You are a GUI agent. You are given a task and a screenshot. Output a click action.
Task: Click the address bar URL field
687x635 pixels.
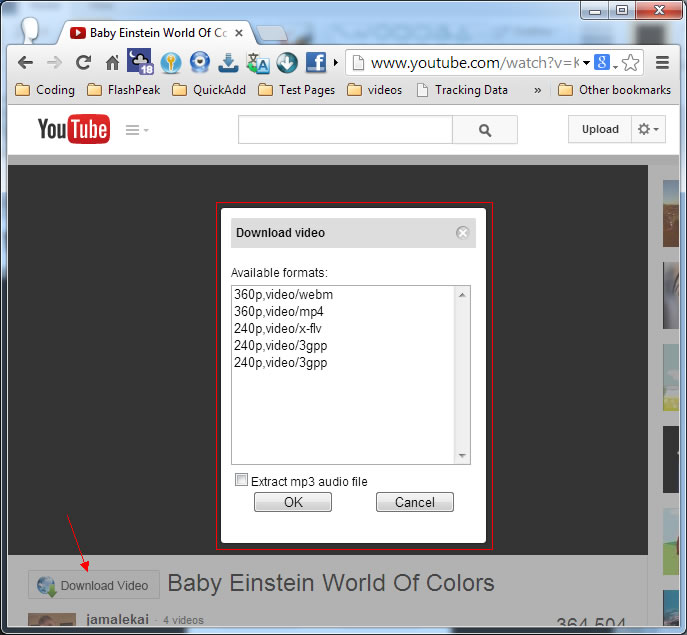click(x=473, y=63)
